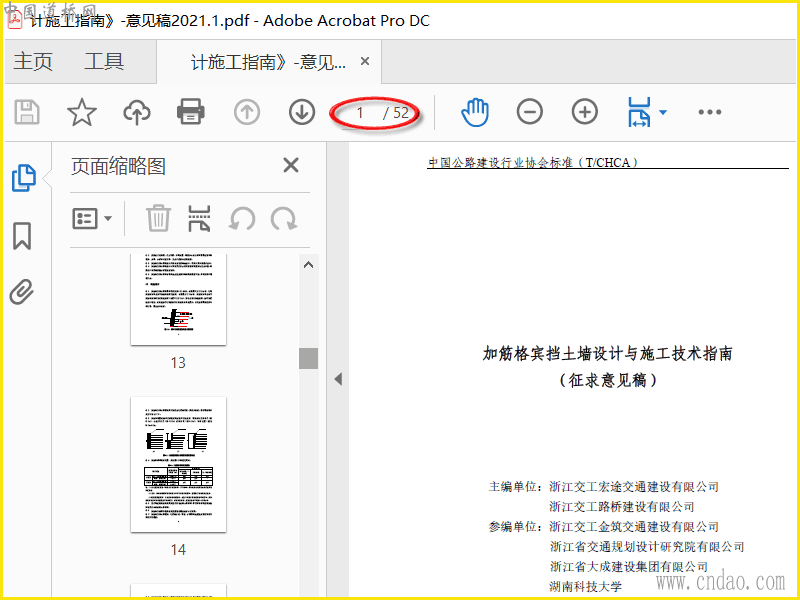Click the page number field showing 1
This screenshot has width=800, height=600.
click(x=360, y=112)
